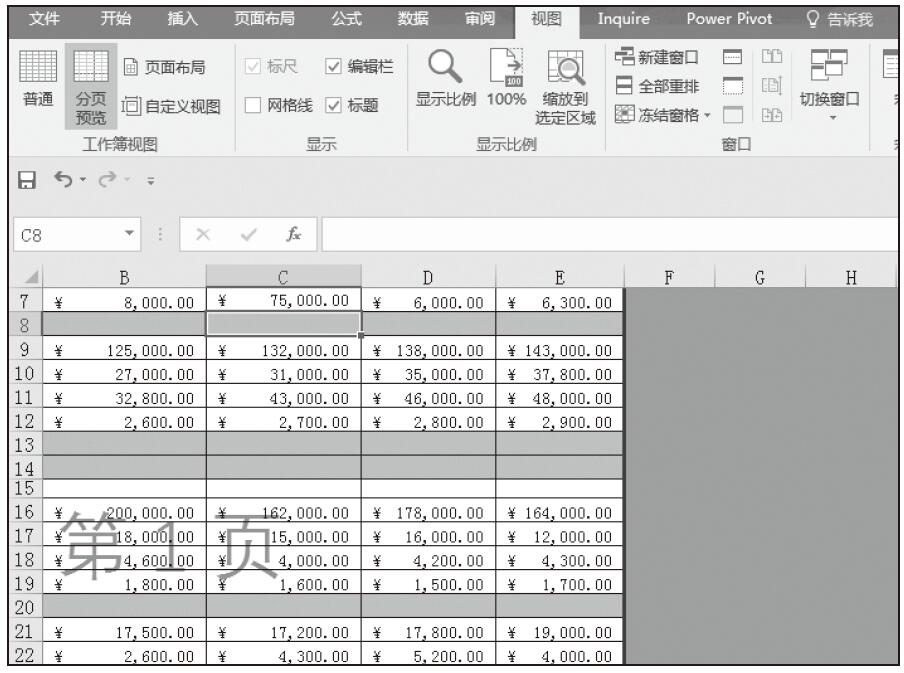Select Page Break Preview (分页预览) view
Image resolution: width=904 pixels, height=673 pixels.
pos(91,87)
